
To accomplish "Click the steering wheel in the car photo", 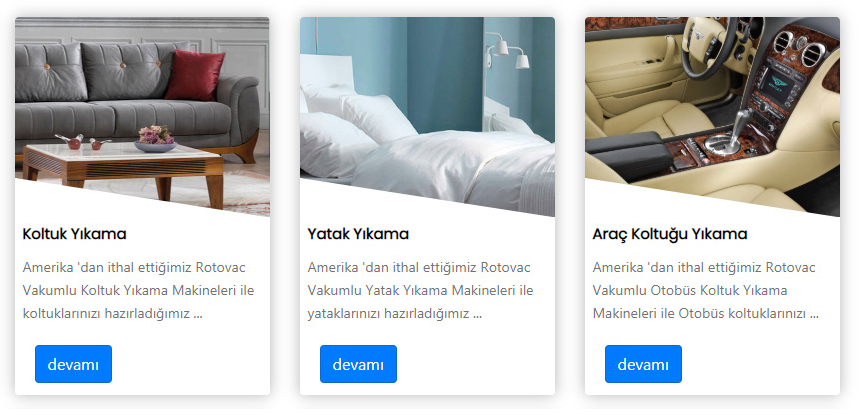I will tap(708, 46).
